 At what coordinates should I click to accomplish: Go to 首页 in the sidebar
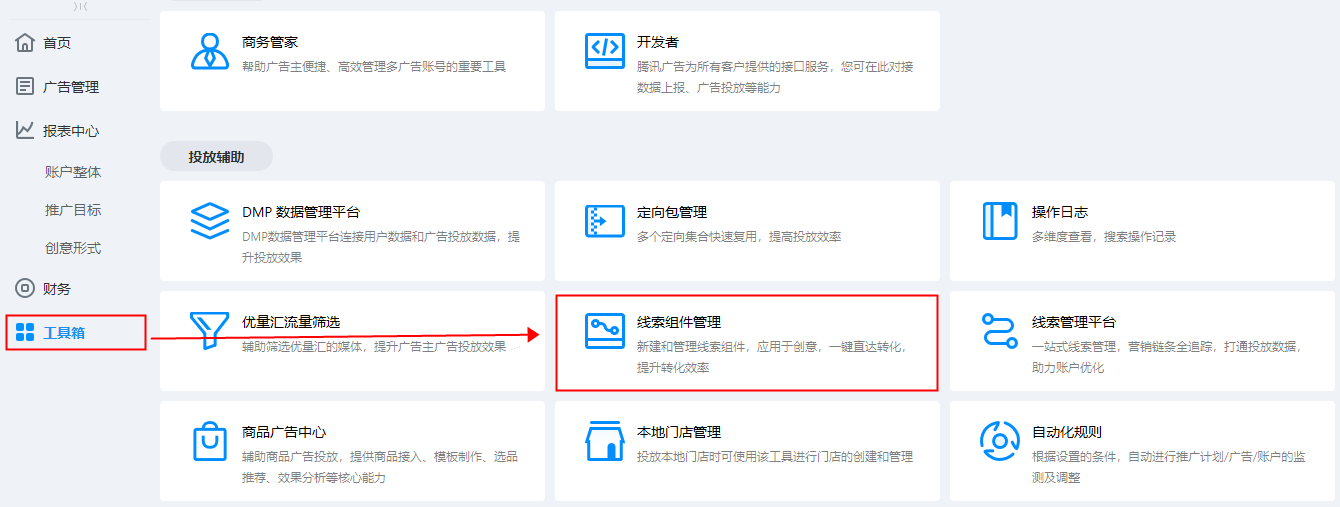point(56,43)
